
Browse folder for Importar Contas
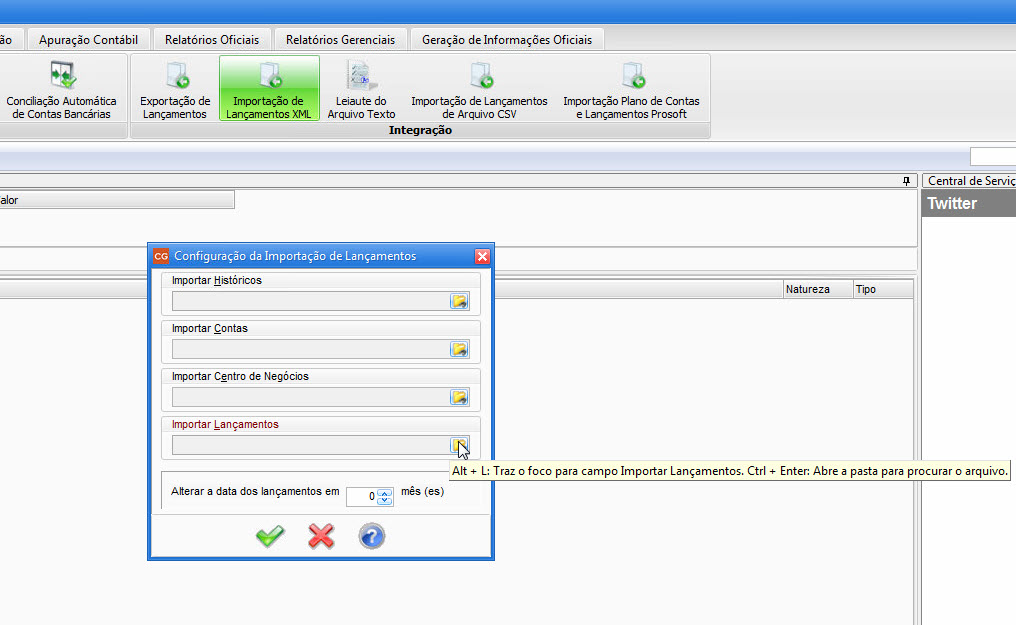point(459,349)
